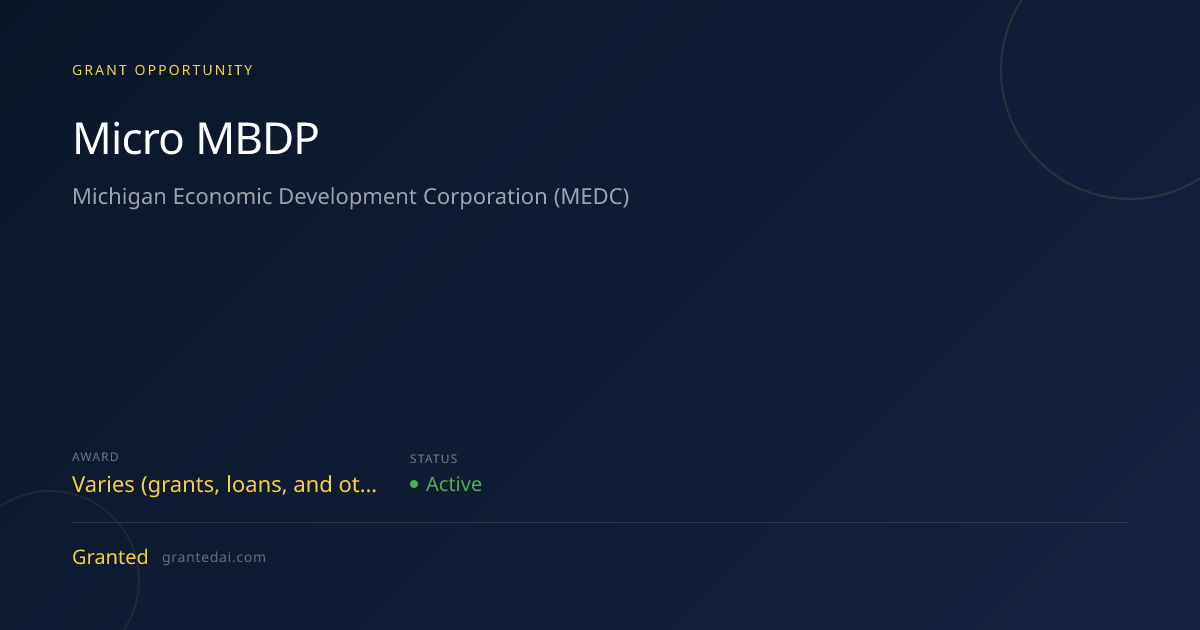
Task: Select the 'GRANT OPPORTUNITY' label
Action: [163, 70]
